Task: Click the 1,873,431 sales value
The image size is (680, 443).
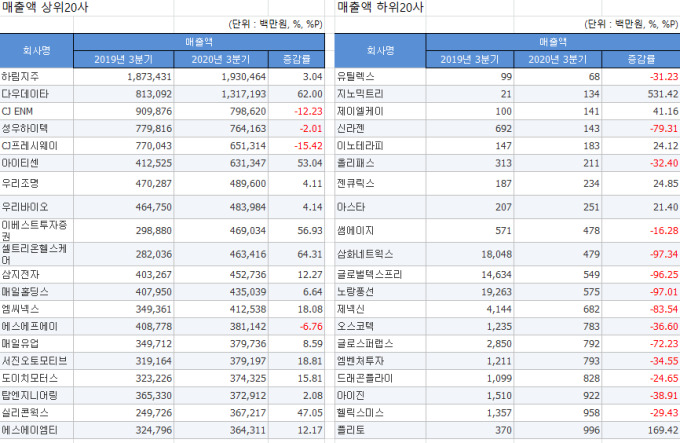Action: point(149,77)
